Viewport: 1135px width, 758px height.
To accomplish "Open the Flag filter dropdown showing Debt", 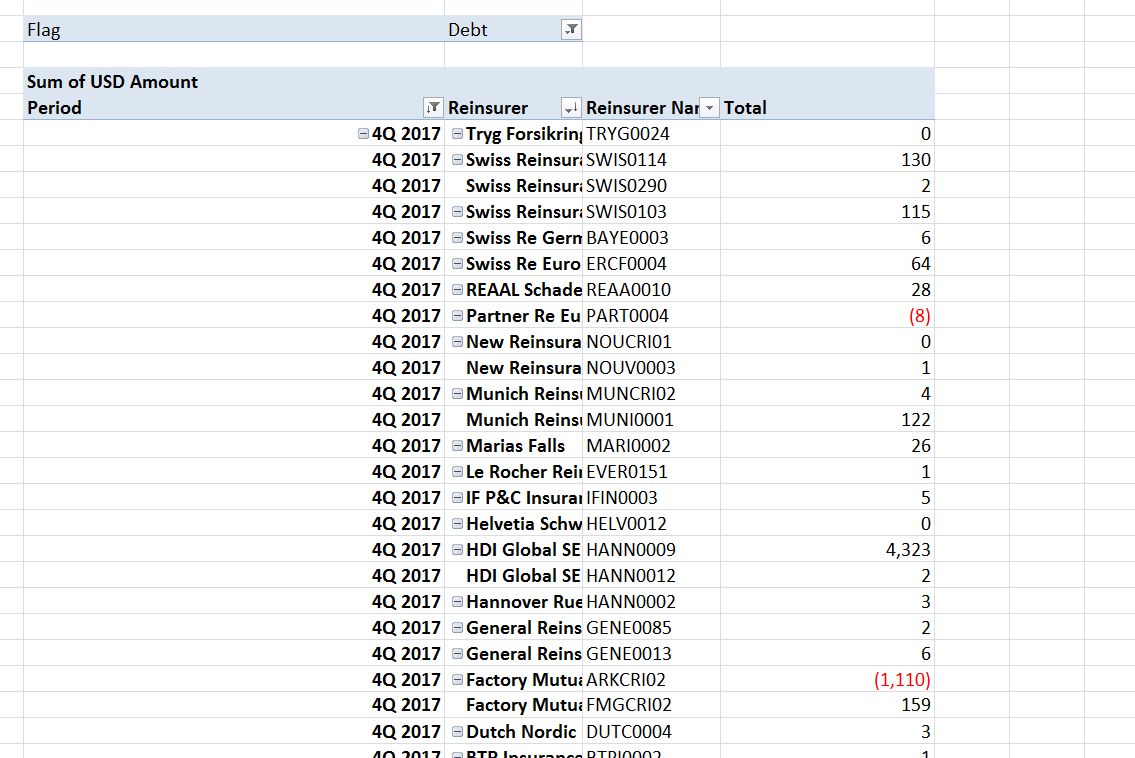I will pyautogui.click(x=571, y=30).
